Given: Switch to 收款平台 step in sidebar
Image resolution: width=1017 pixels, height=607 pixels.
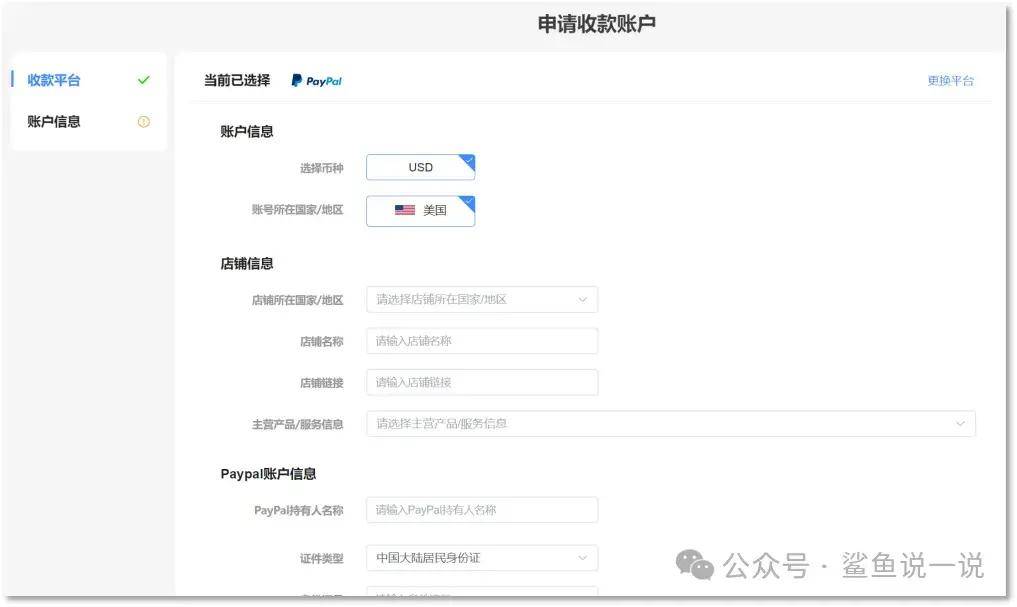Looking at the screenshot, I should click(x=54, y=80).
